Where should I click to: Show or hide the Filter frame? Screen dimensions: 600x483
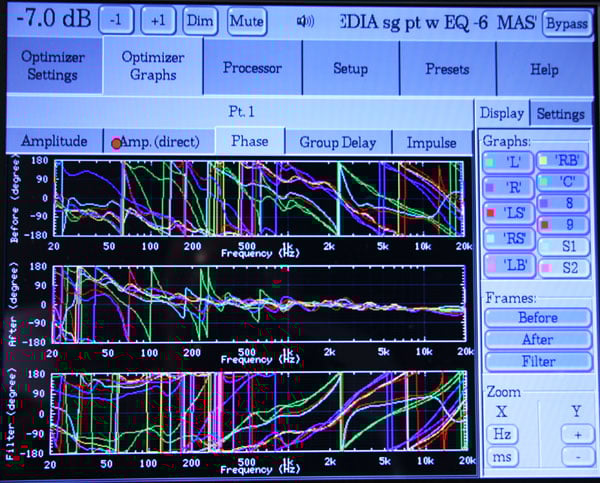click(537, 361)
